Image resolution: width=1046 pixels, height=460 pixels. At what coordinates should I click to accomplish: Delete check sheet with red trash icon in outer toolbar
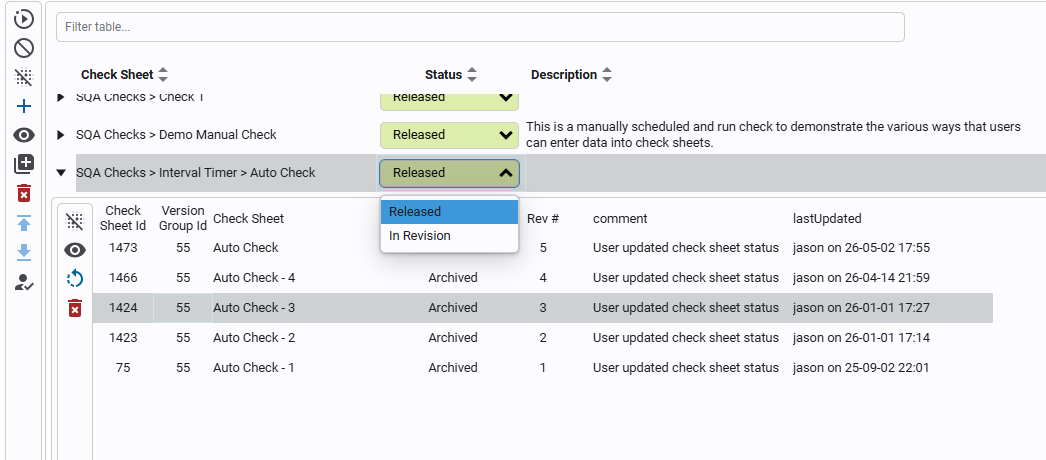click(23, 193)
